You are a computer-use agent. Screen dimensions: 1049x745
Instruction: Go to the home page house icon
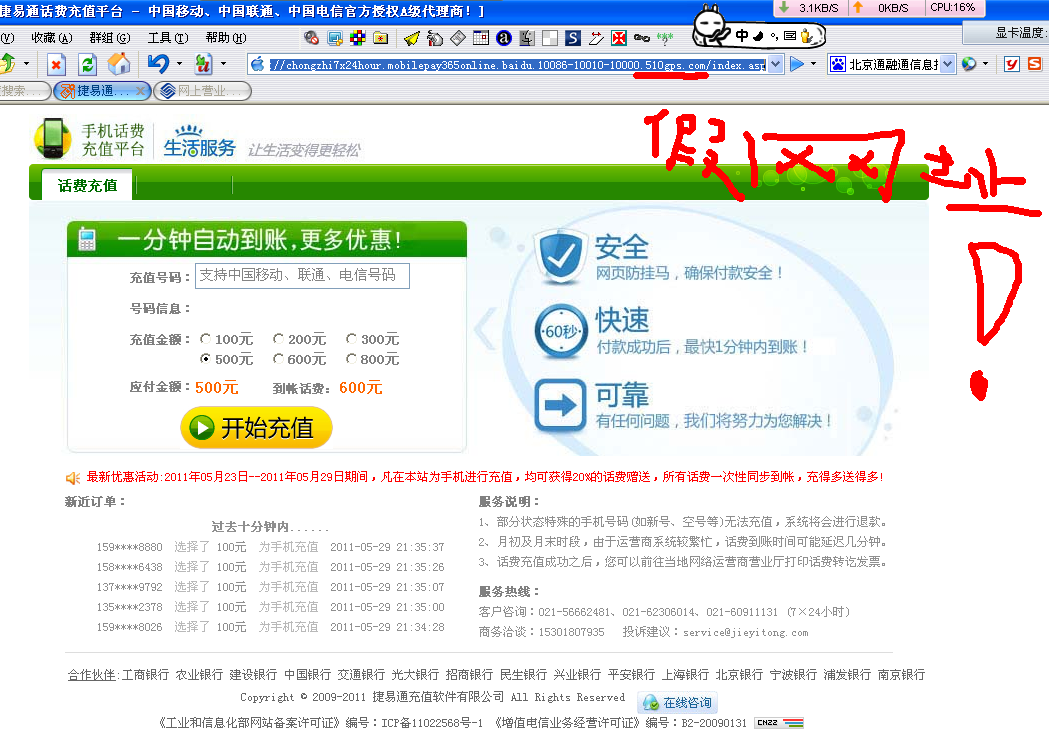coord(119,64)
